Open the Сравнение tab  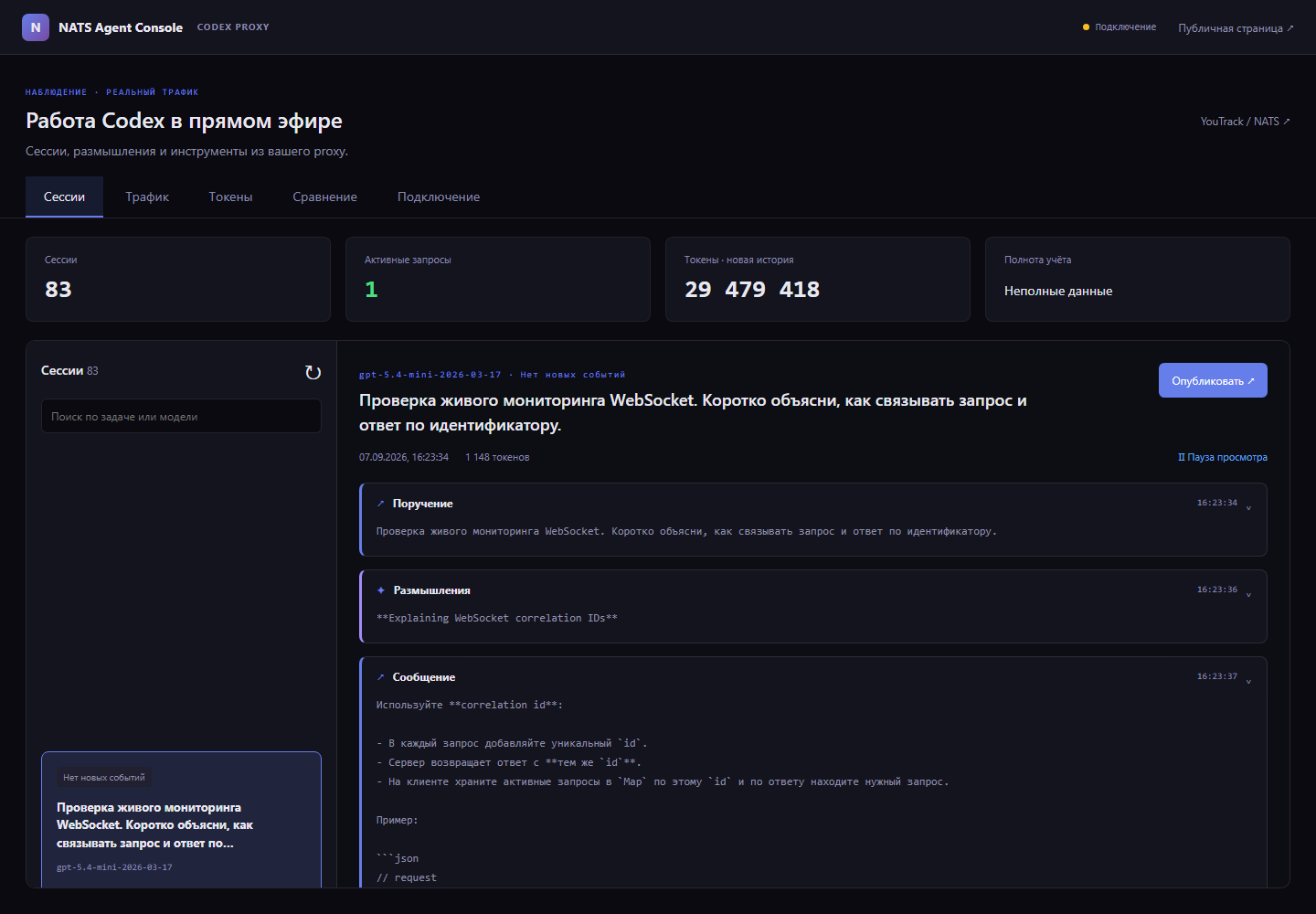click(324, 197)
